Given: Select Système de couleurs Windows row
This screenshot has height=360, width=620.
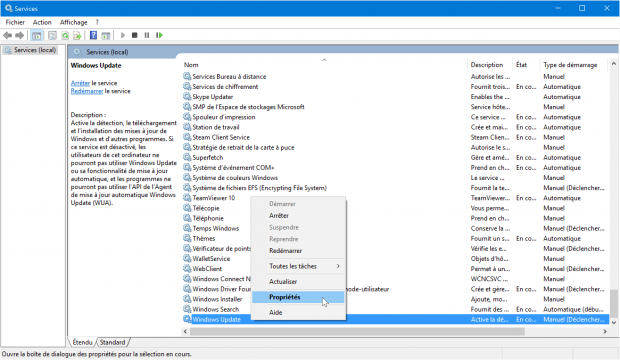Looking at the screenshot, I should point(394,178).
